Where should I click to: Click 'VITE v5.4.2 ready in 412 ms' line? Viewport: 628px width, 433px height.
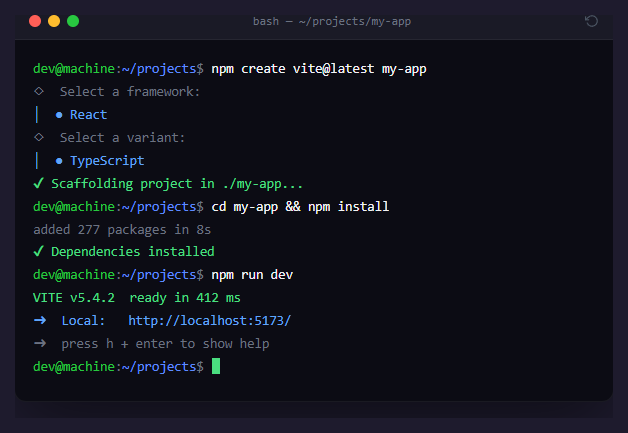pos(137,298)
